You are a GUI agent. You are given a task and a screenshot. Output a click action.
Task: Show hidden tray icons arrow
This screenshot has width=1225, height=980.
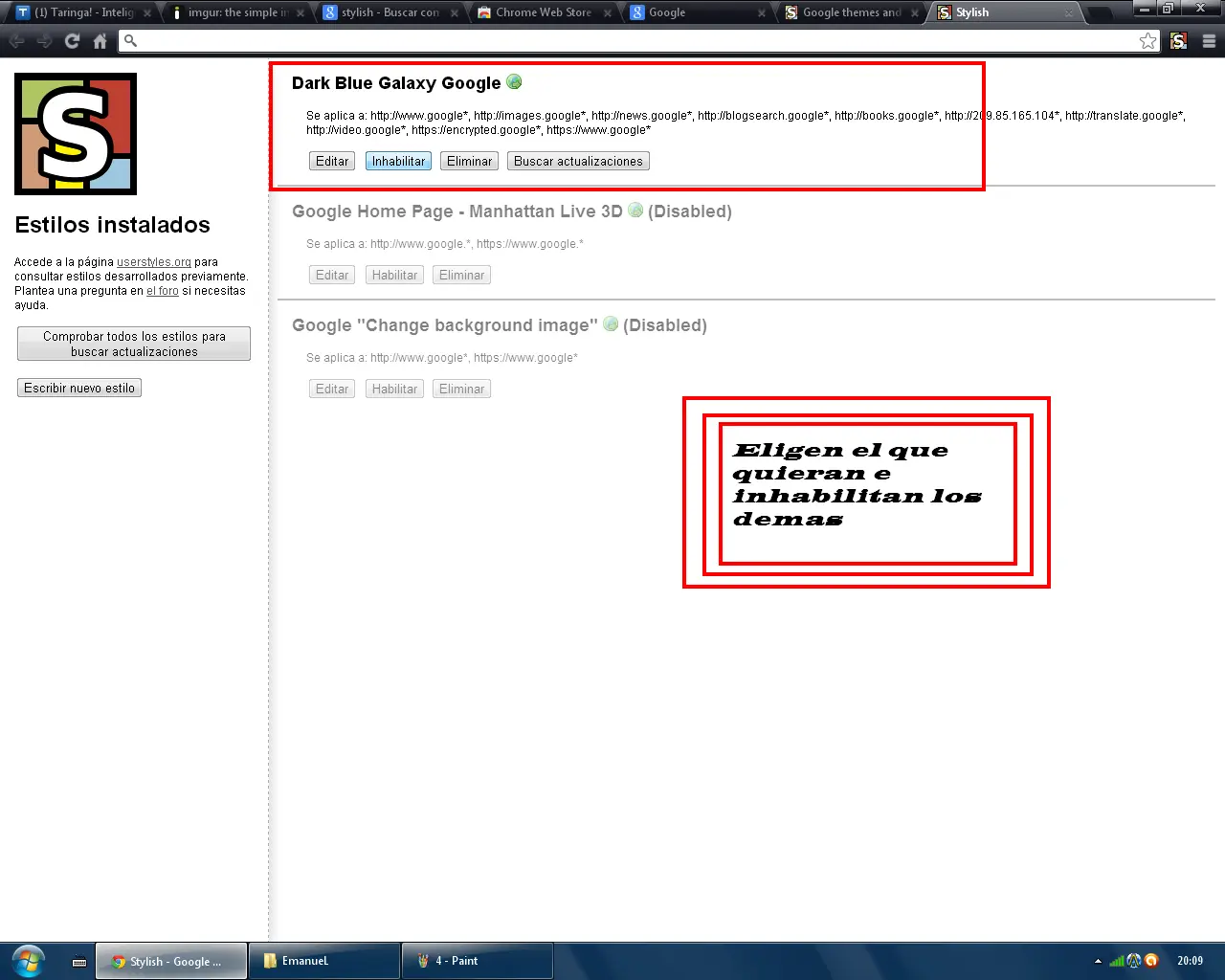coord(1098,961)
